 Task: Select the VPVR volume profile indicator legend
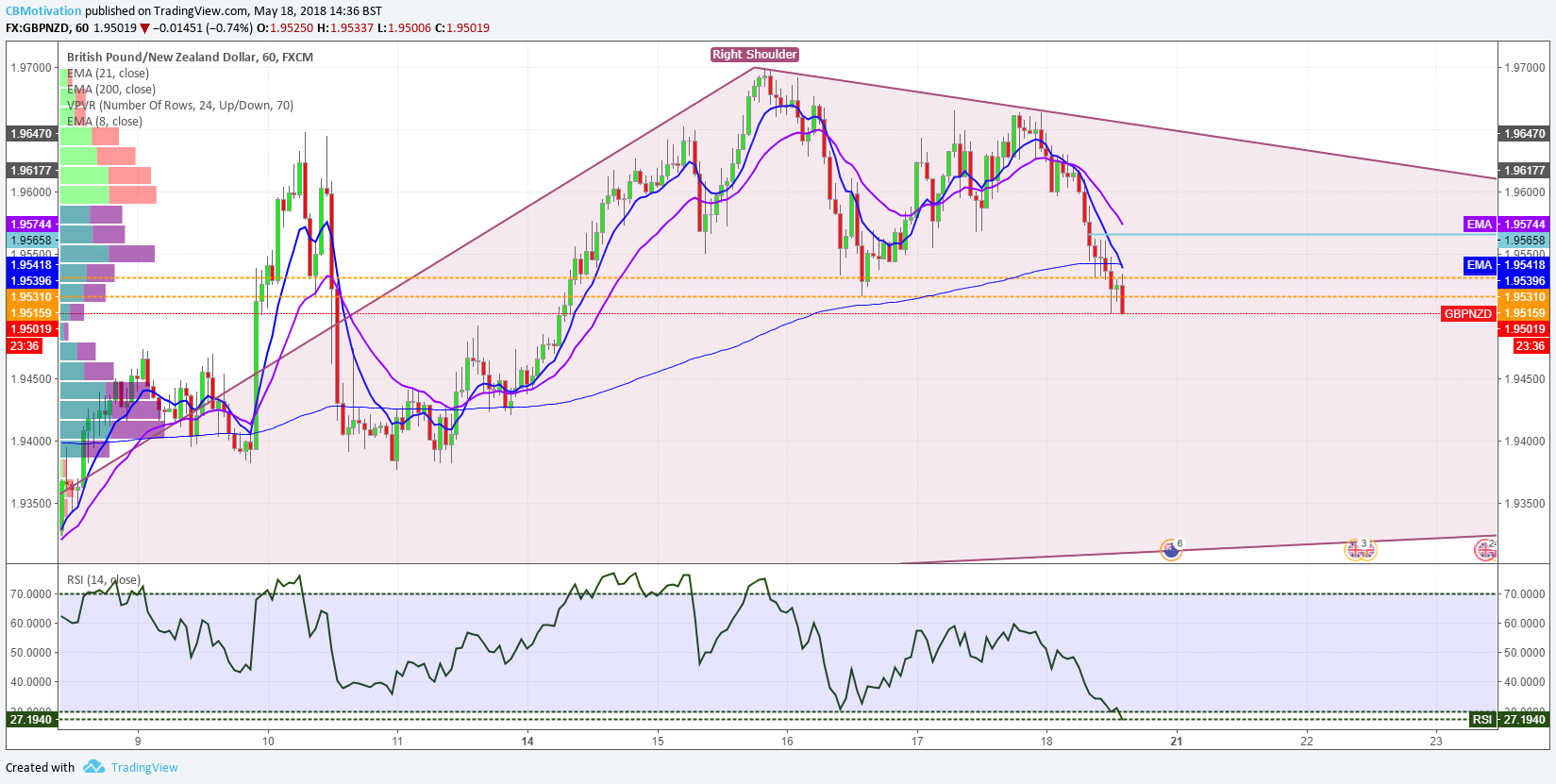point(180,106)
